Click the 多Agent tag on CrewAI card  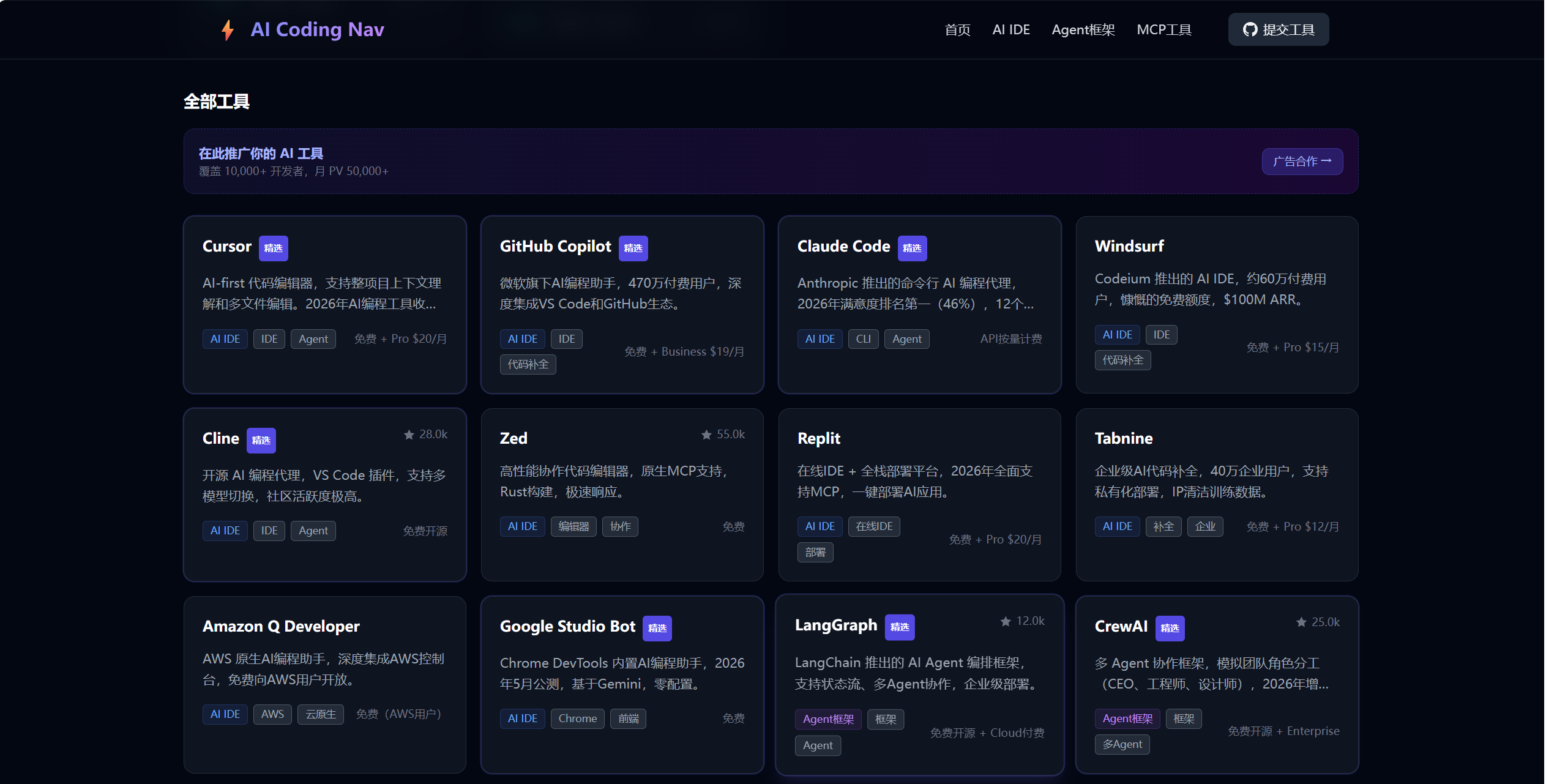point(1122,745)
